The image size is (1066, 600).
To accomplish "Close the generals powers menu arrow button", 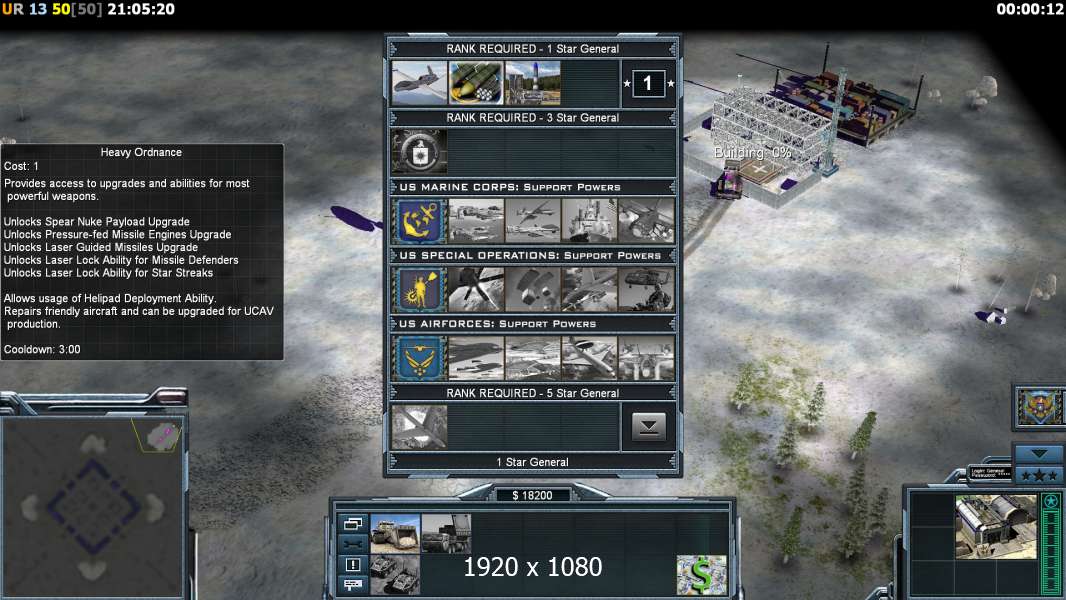I will (649, 427).
